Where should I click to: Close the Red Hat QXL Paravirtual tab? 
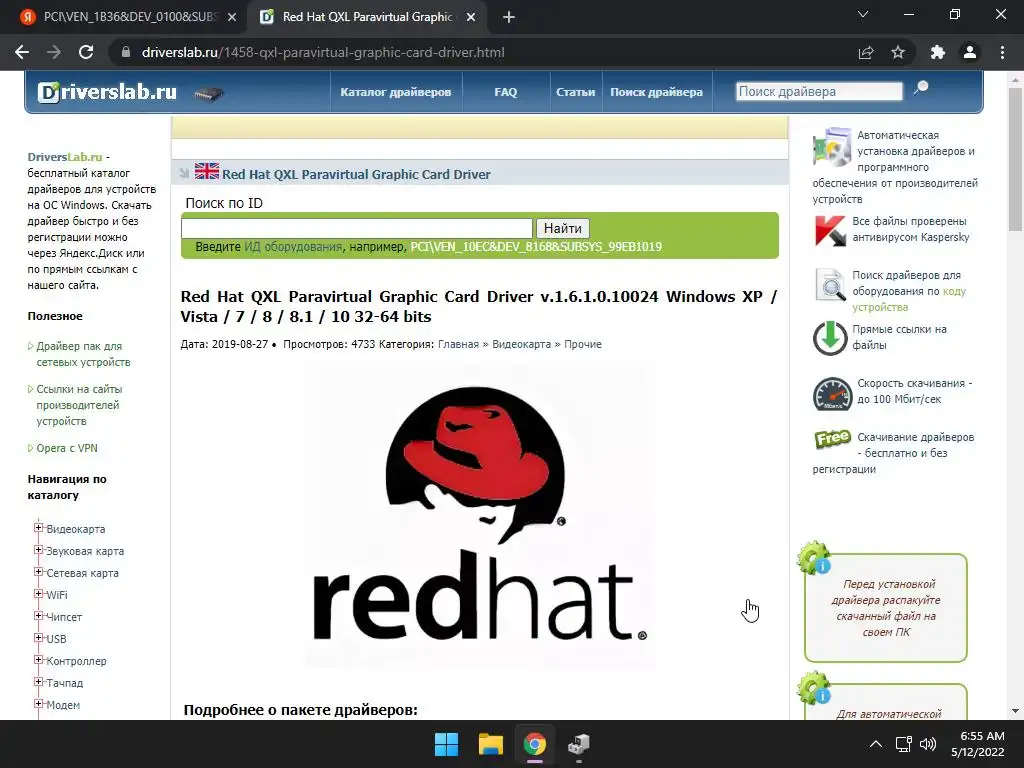point(471,17)
